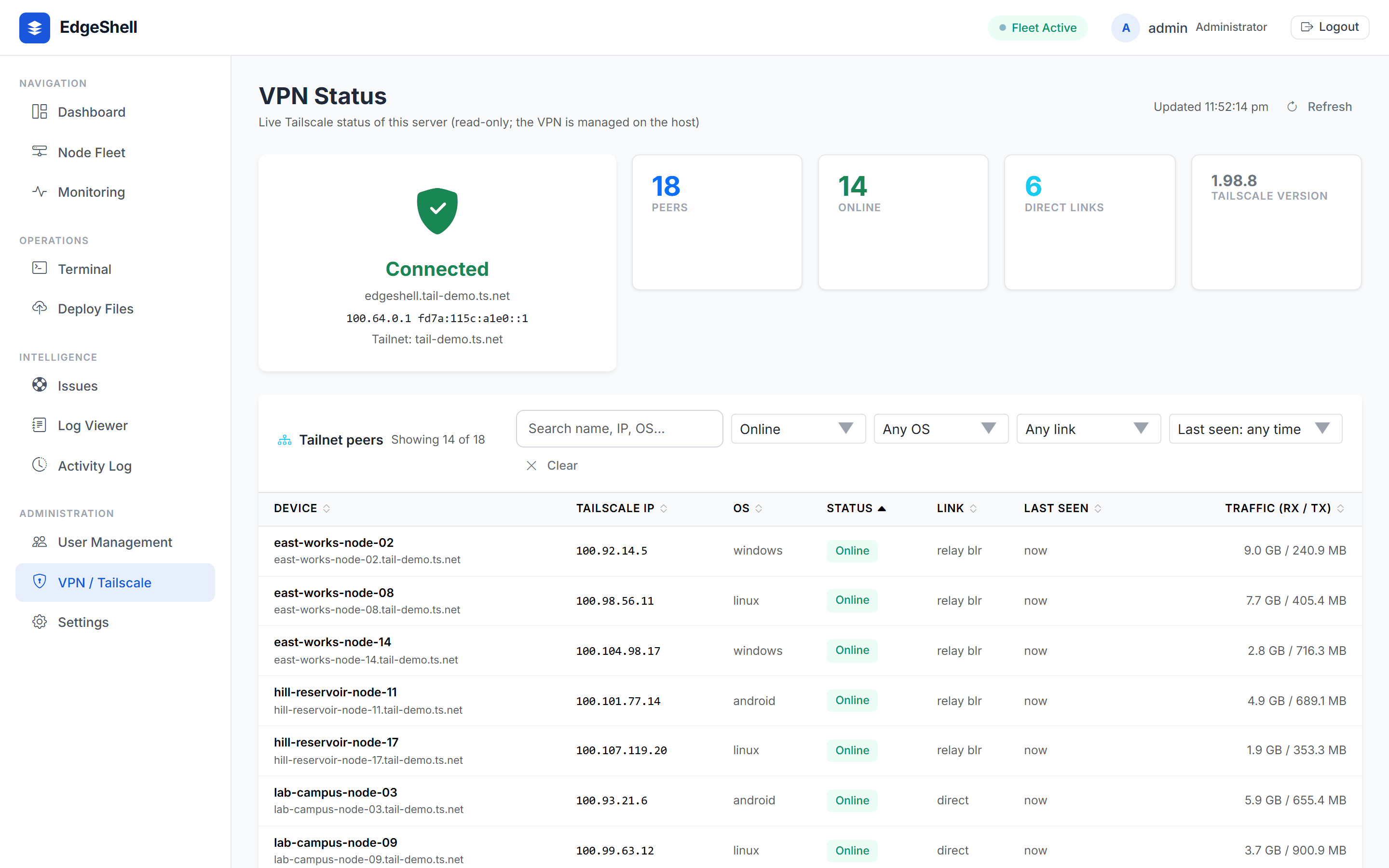Image resolution: width=1389 pixels, height=868 pixels.
Task: Select the Monitoring pulse icon
Action: 40,192
